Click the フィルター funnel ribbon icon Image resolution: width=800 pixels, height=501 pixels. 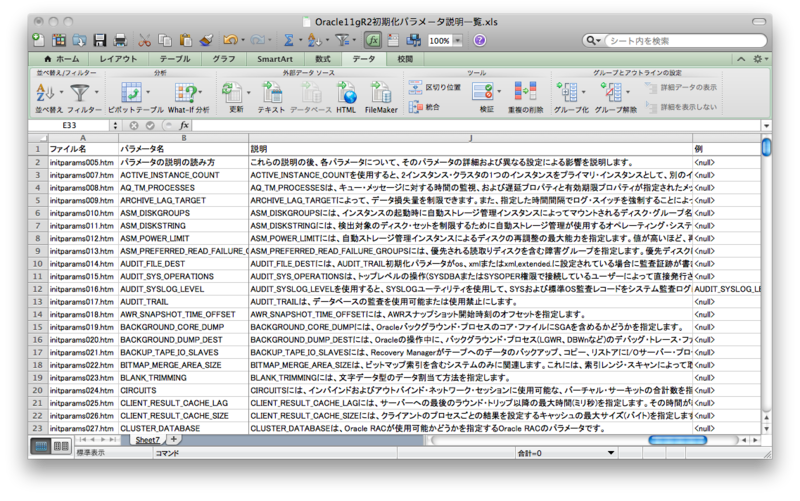click(80, 93)
